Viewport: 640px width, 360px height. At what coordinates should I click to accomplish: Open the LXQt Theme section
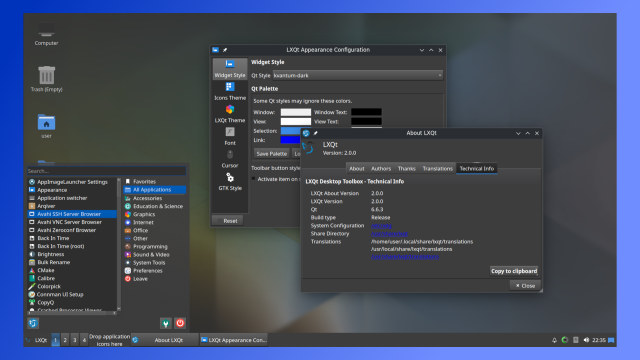point(230,113)
